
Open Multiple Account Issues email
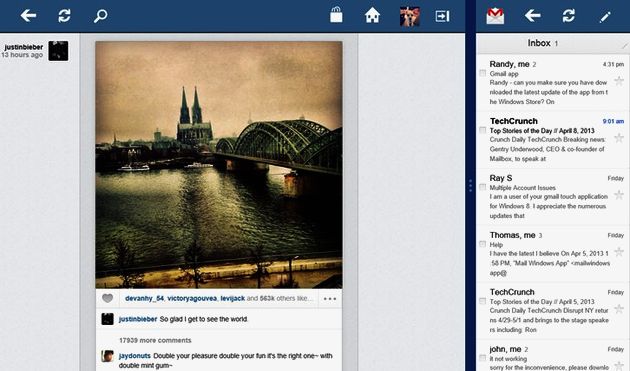pos(552,197)
